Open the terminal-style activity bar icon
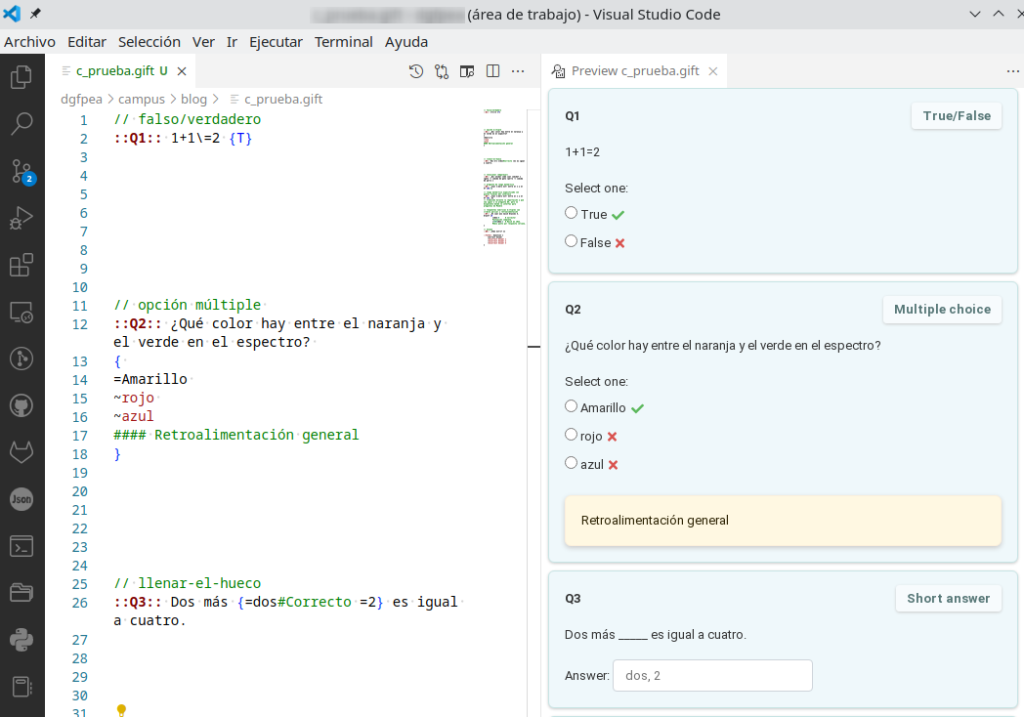Image resolution: width=1024 pixels, height=717 pixels. (x=22, y=546)
